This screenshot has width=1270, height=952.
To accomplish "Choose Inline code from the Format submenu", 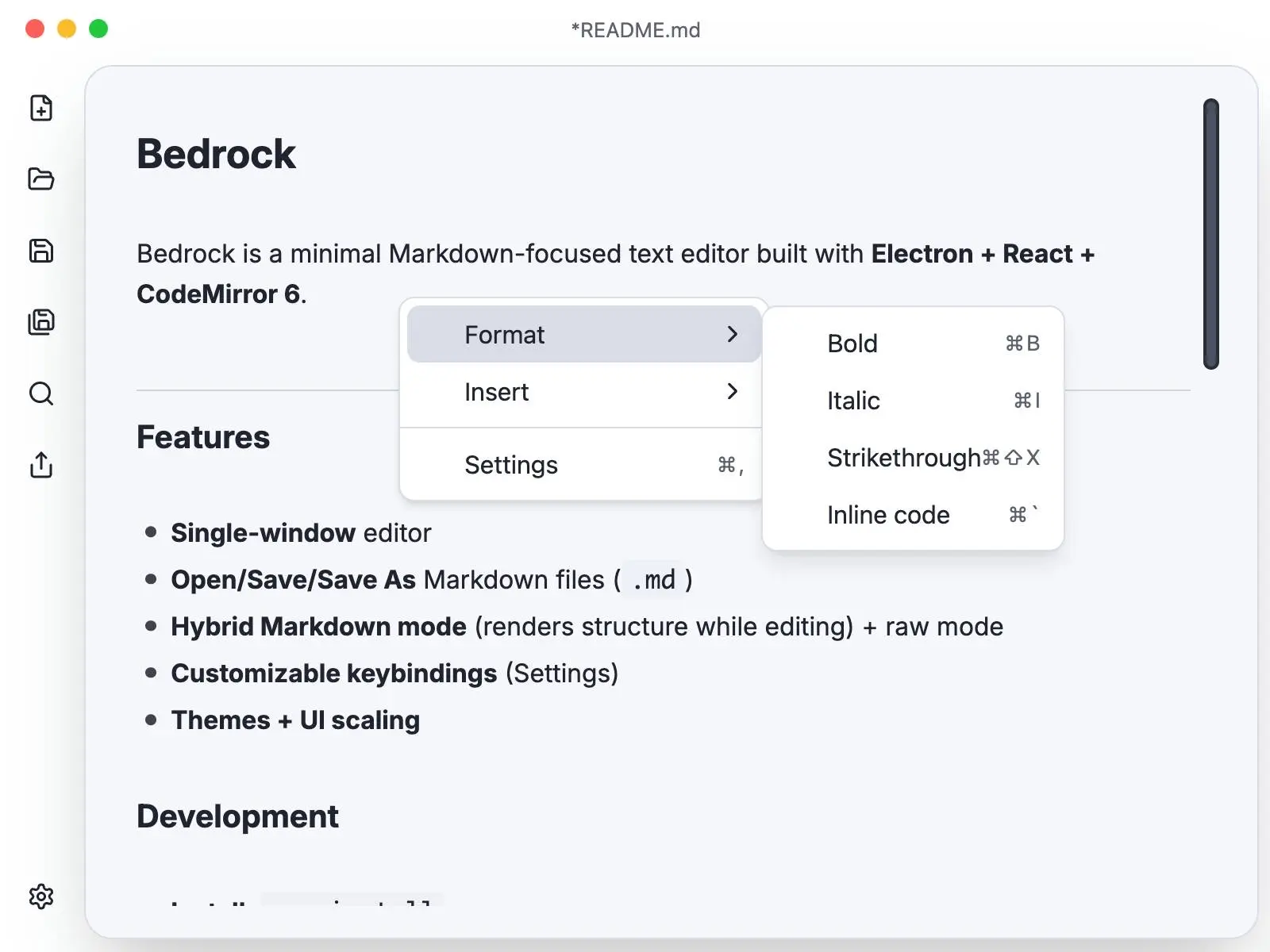I will click(887, 514).
